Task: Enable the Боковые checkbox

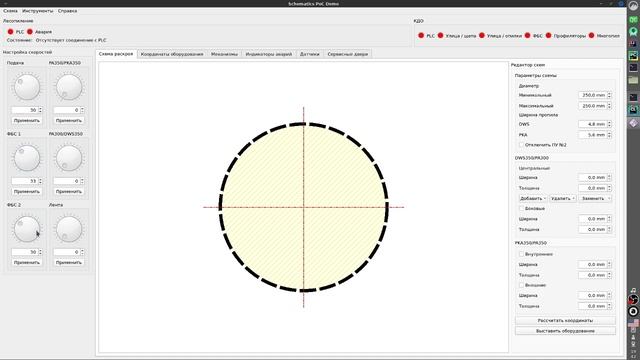Action: tap(521, 209)
